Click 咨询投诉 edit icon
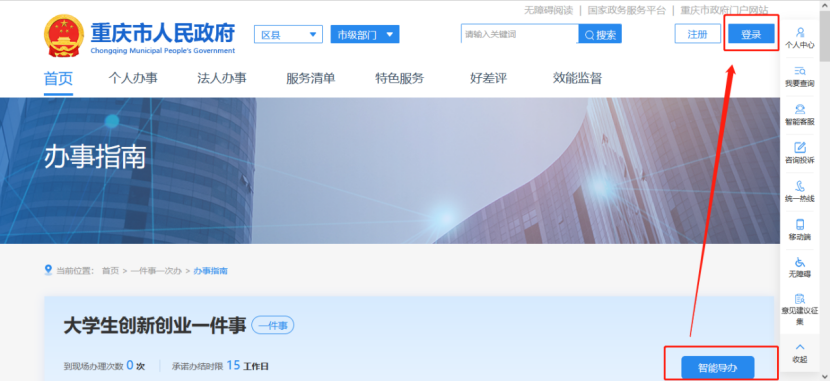The image size is (831, 381). pyautogui.click(x=800, y=147)
